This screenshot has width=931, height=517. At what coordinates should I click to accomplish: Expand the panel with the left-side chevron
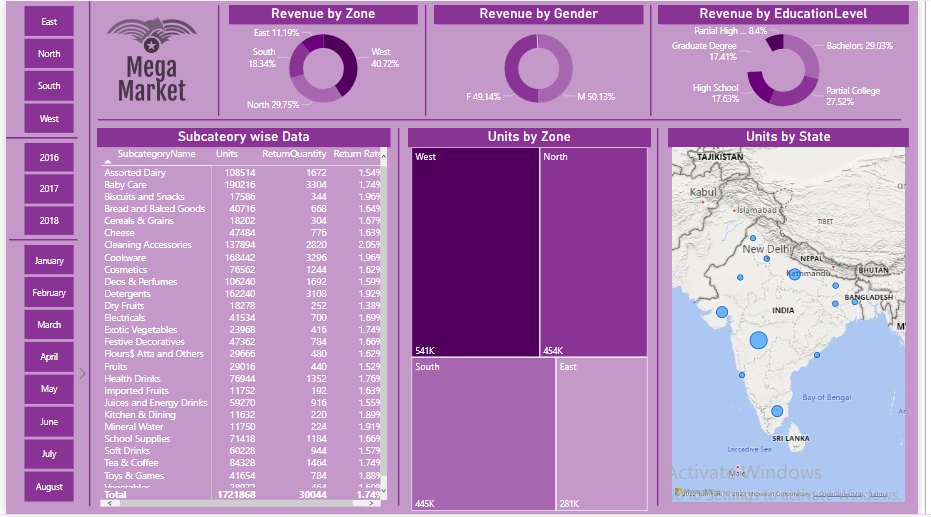point(82,373)
